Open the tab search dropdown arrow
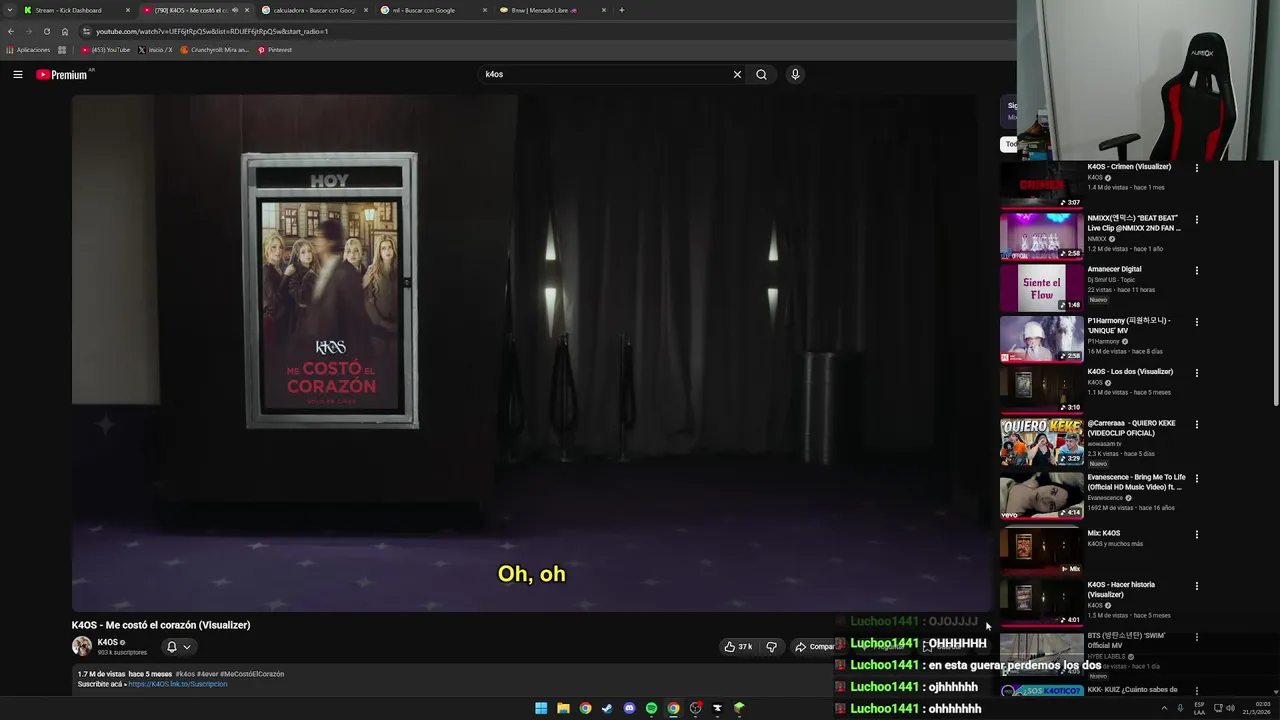This screenshot has height=720, width=1280. coord(10,10)
